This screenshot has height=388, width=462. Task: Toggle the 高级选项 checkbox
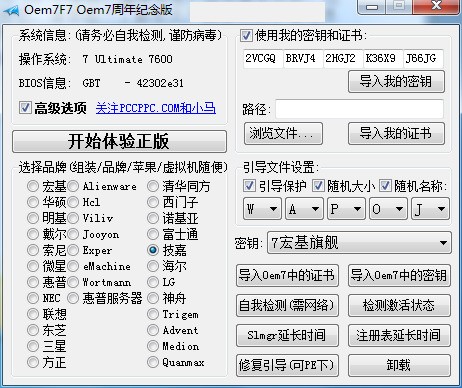(25, 108)
